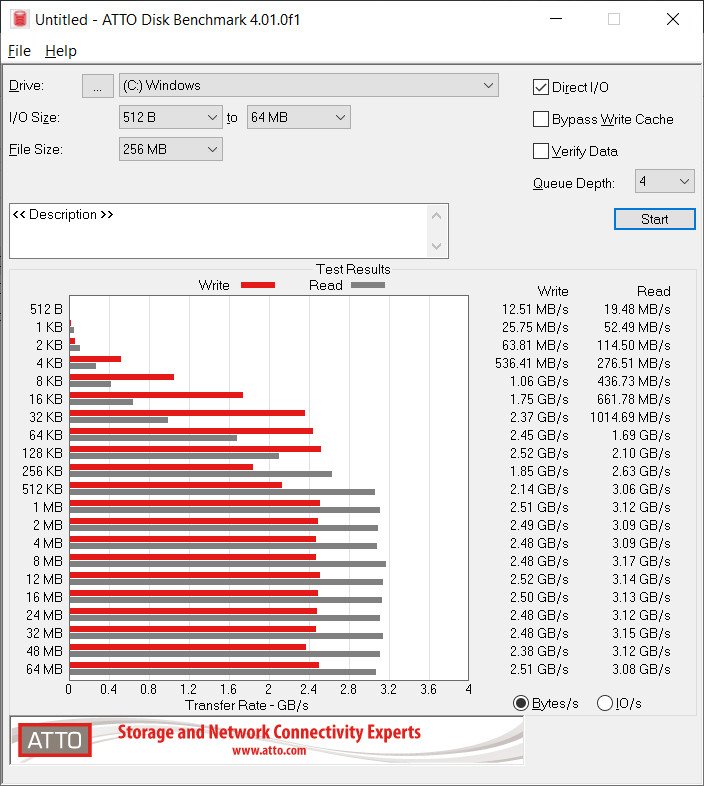Minimize the ATTO Disk Benchmark window
Image resolution: width=704 pixels, height=786 pixels.
pos(556,19)
